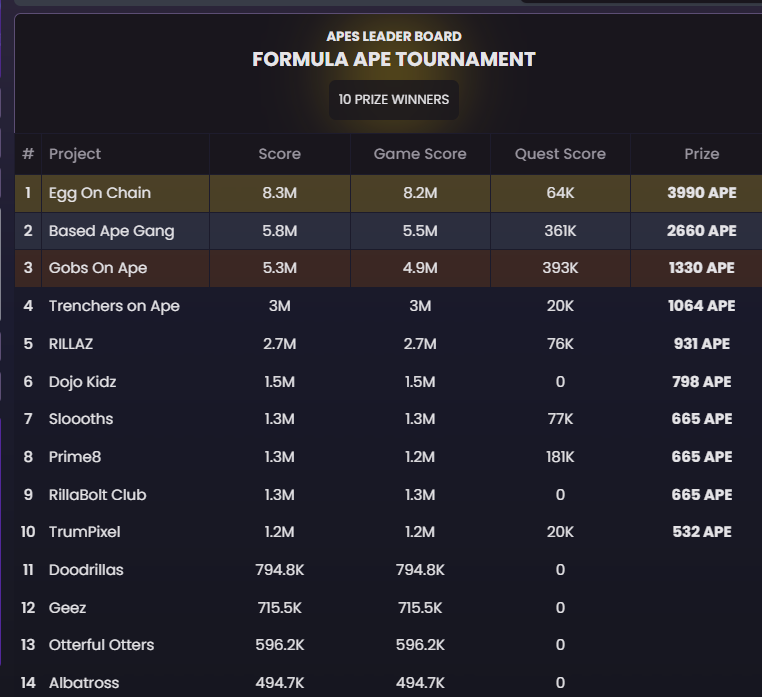The image size is (762, 697).
Task: Click RILLAZ's 2.7M score cell
Action: coord(279,344)
